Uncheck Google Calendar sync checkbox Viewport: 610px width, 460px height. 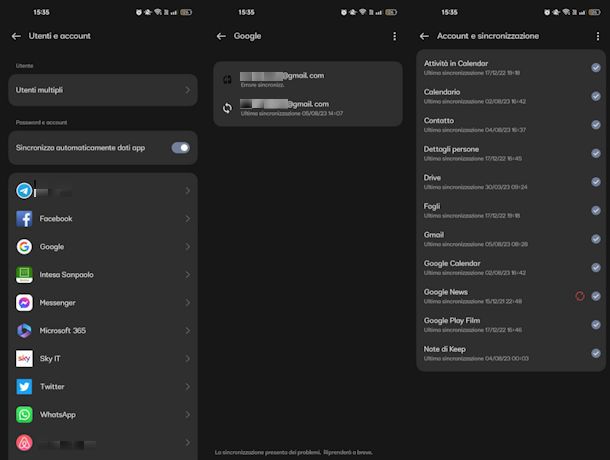coord(596,267)
